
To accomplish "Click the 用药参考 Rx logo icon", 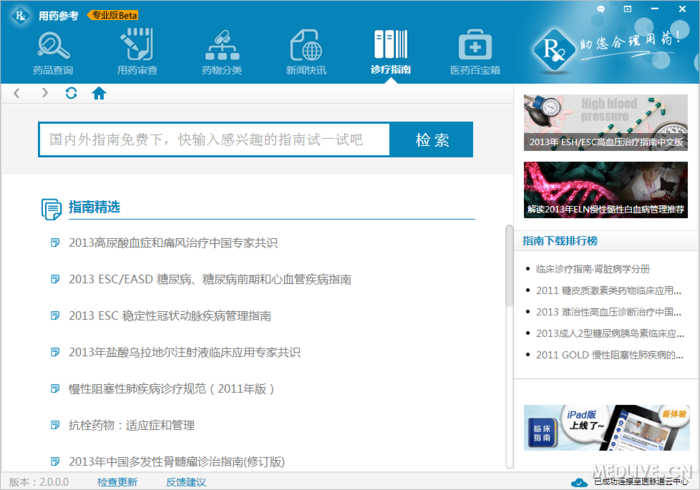I will coord(21,16).
